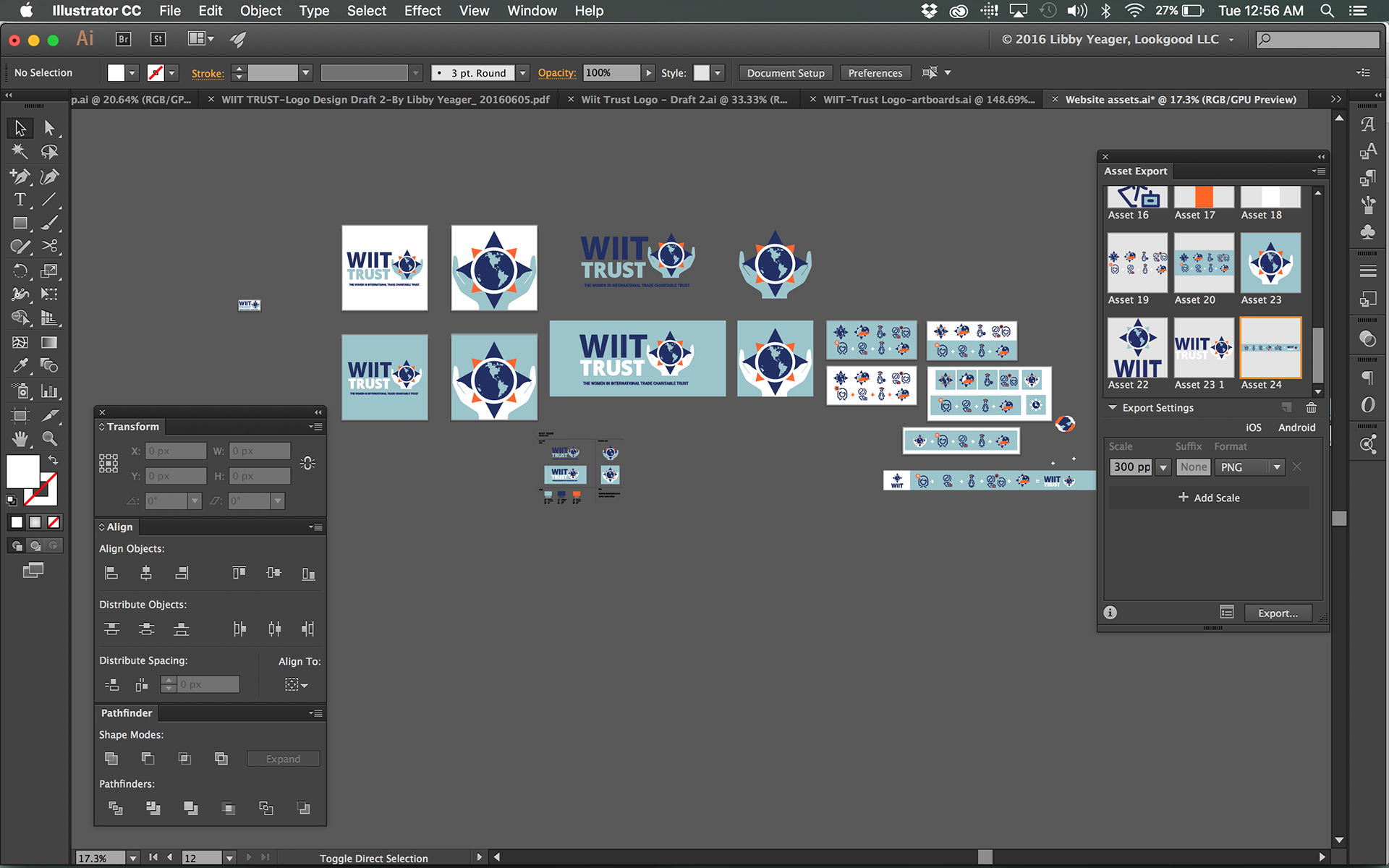Click the Document Setup button
This screenshot has width=1389, height=868.
click(785, 73)
